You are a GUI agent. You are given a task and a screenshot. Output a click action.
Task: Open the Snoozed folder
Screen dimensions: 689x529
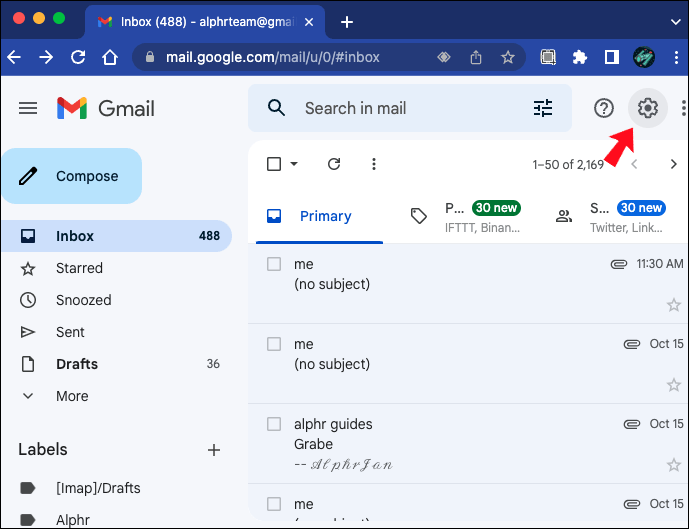pos(117,300)
